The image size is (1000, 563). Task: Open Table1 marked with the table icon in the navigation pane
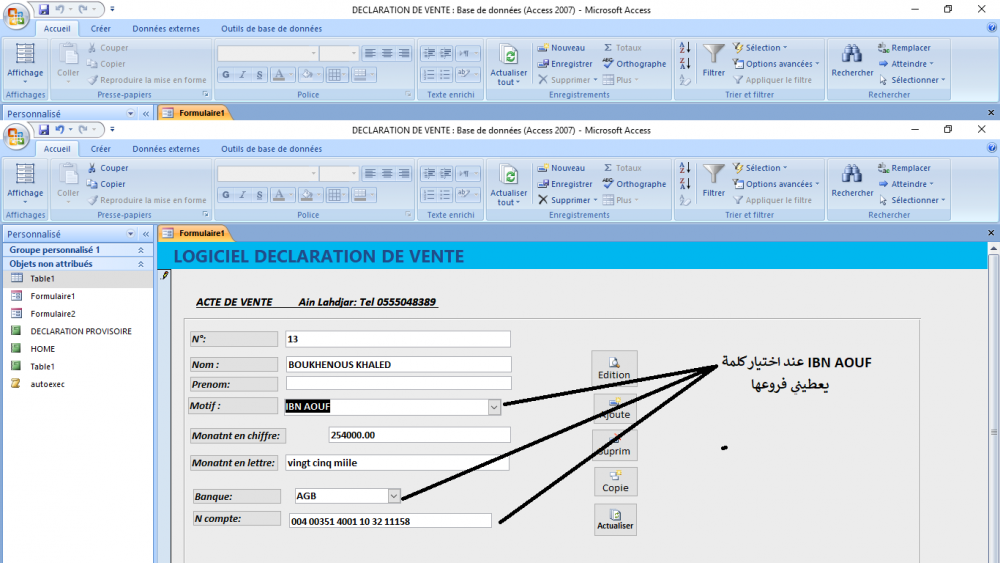pos(42,279)
